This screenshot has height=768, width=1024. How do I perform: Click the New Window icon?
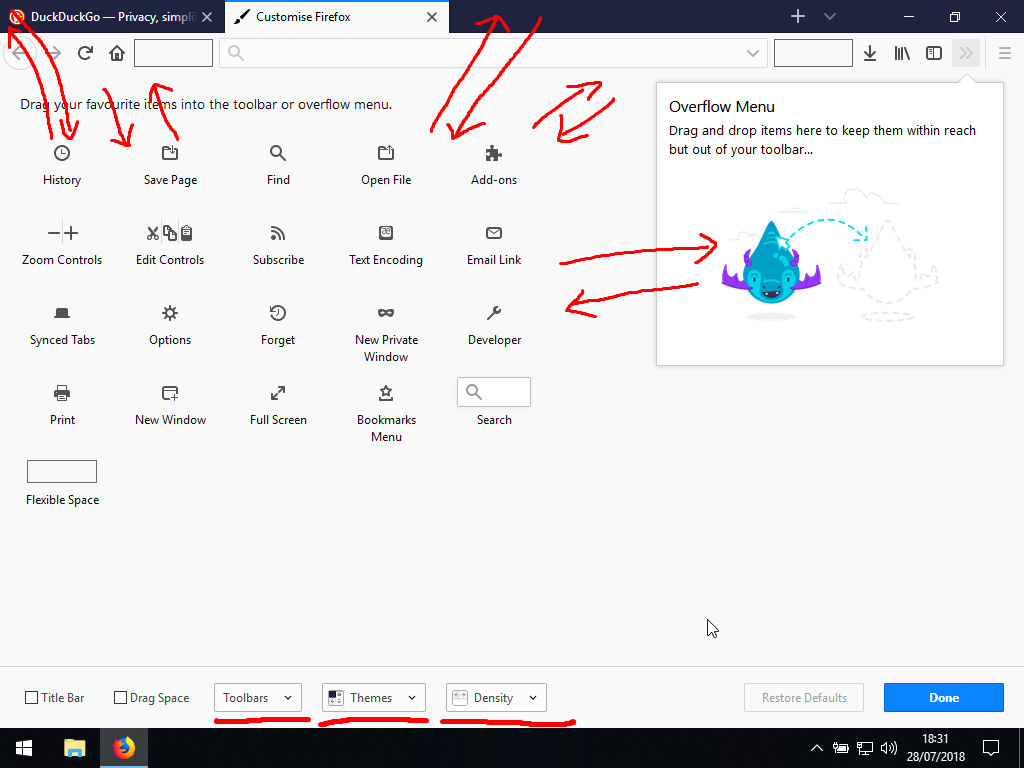170,393
